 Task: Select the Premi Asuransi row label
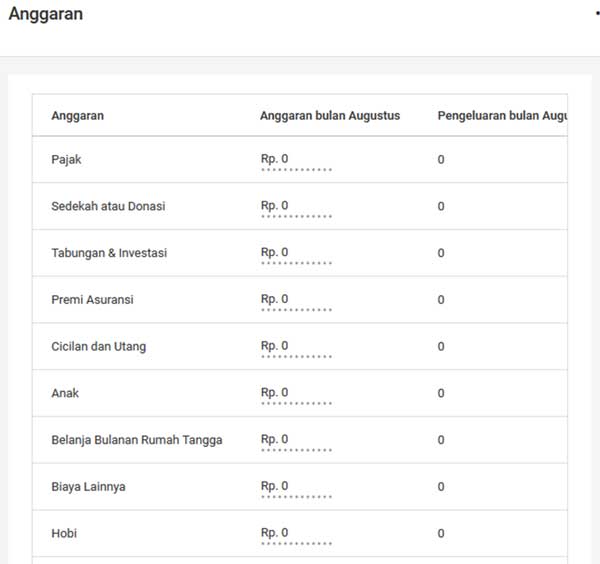pyautogui.click(x=92, y=300)
